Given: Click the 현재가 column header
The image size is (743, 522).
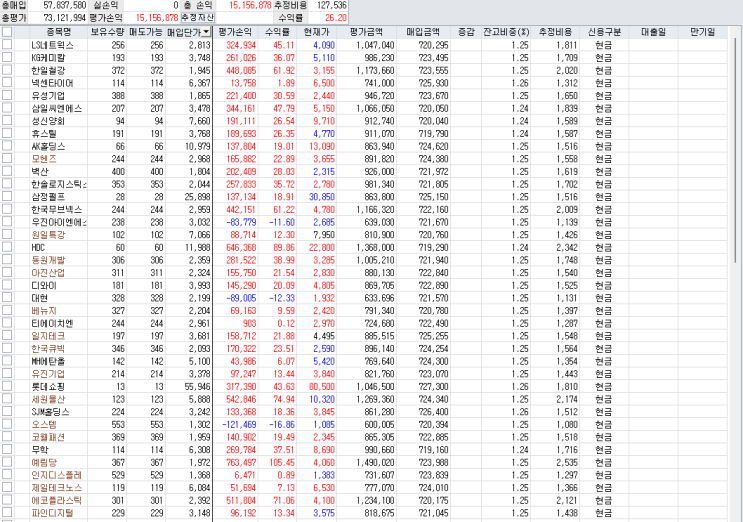Looking at the screenshot, I should pyautogui.click(x=316, y=32).
